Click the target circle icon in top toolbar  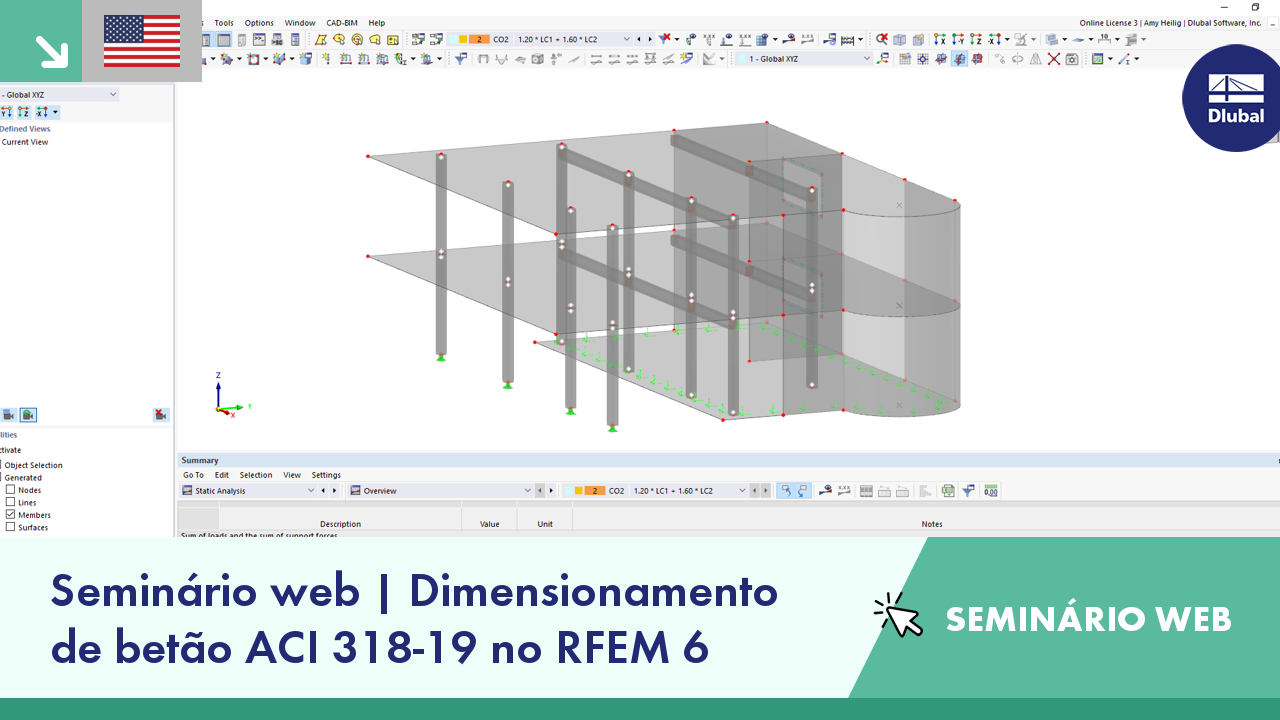[x=357, y=40]
